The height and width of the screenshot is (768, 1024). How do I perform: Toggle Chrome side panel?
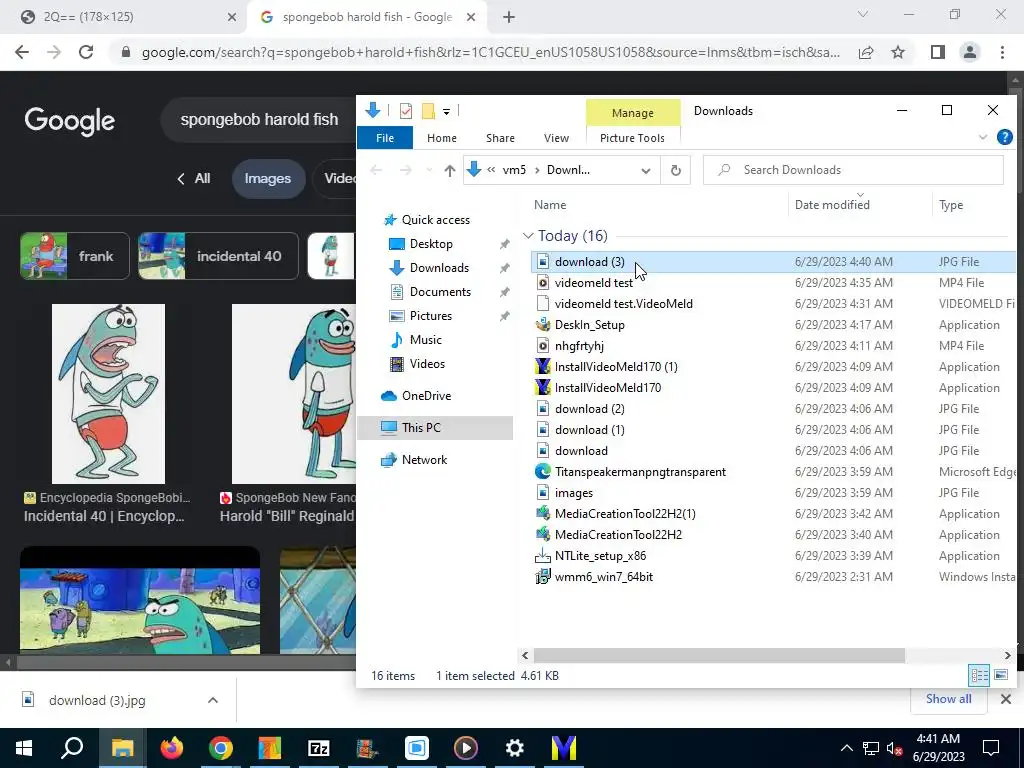pyautogui.click(x=938, y=52)
